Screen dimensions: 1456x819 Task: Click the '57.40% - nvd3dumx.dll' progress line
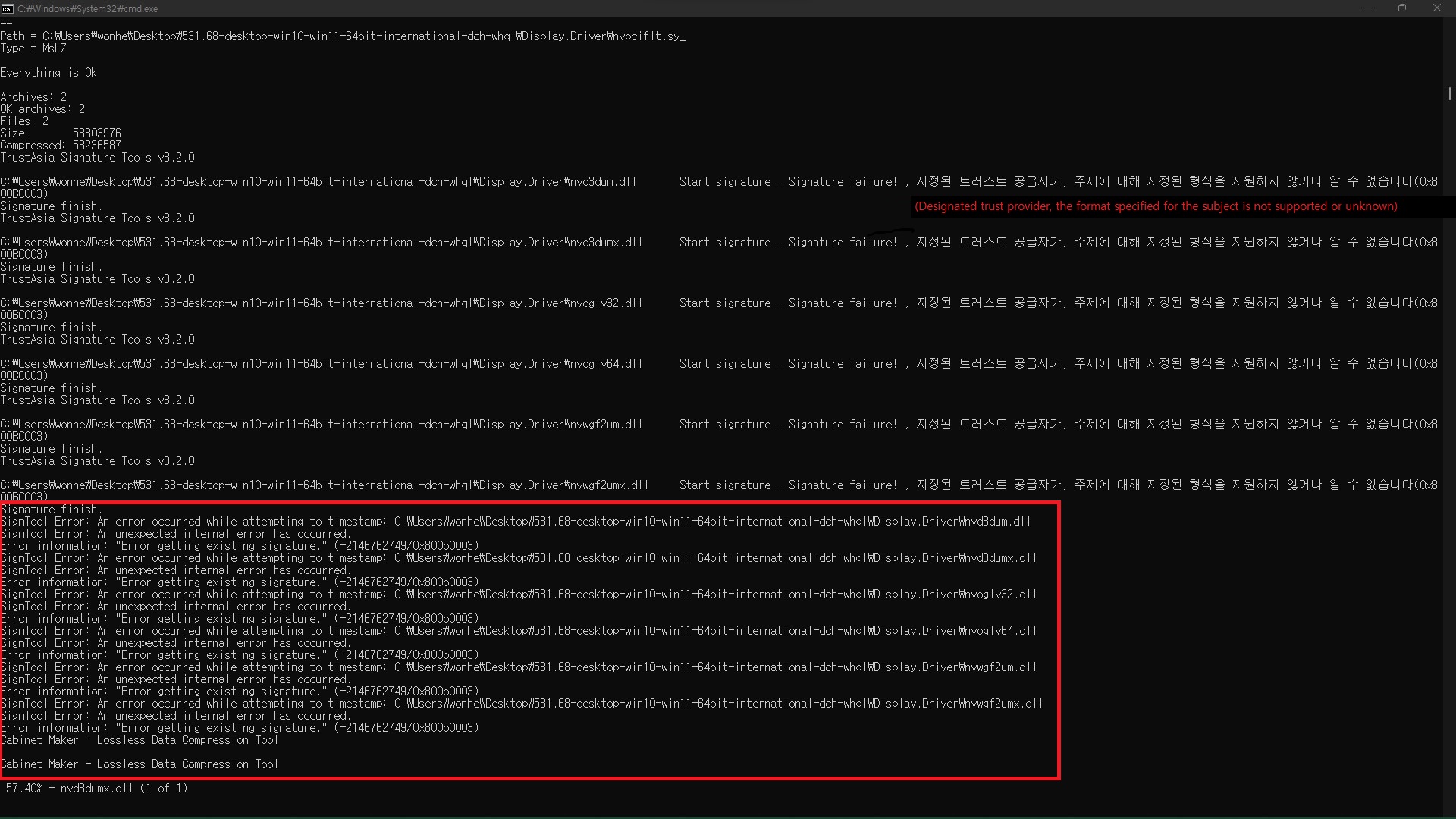pos(96,788)
